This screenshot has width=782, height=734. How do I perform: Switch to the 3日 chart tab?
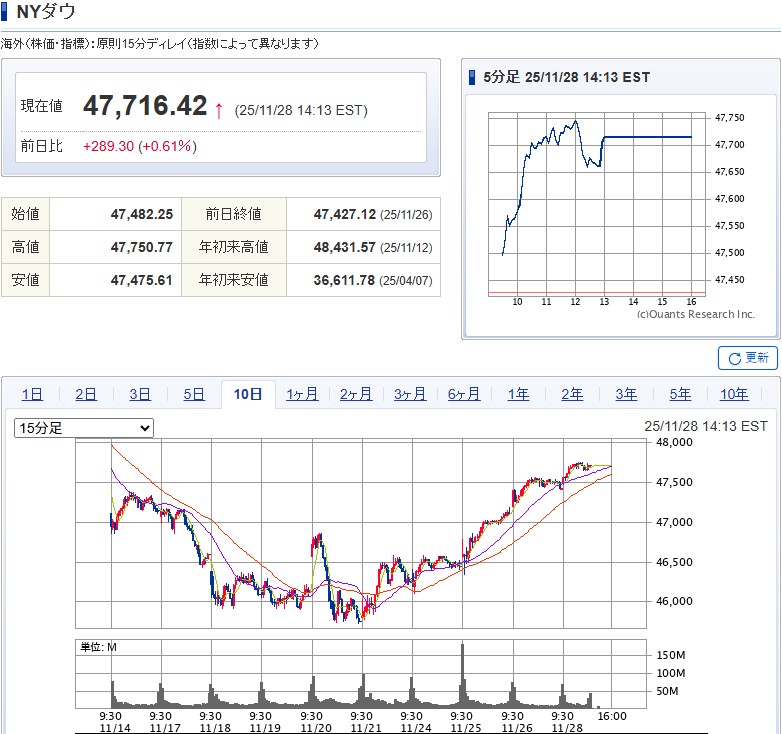coord(140,394)
